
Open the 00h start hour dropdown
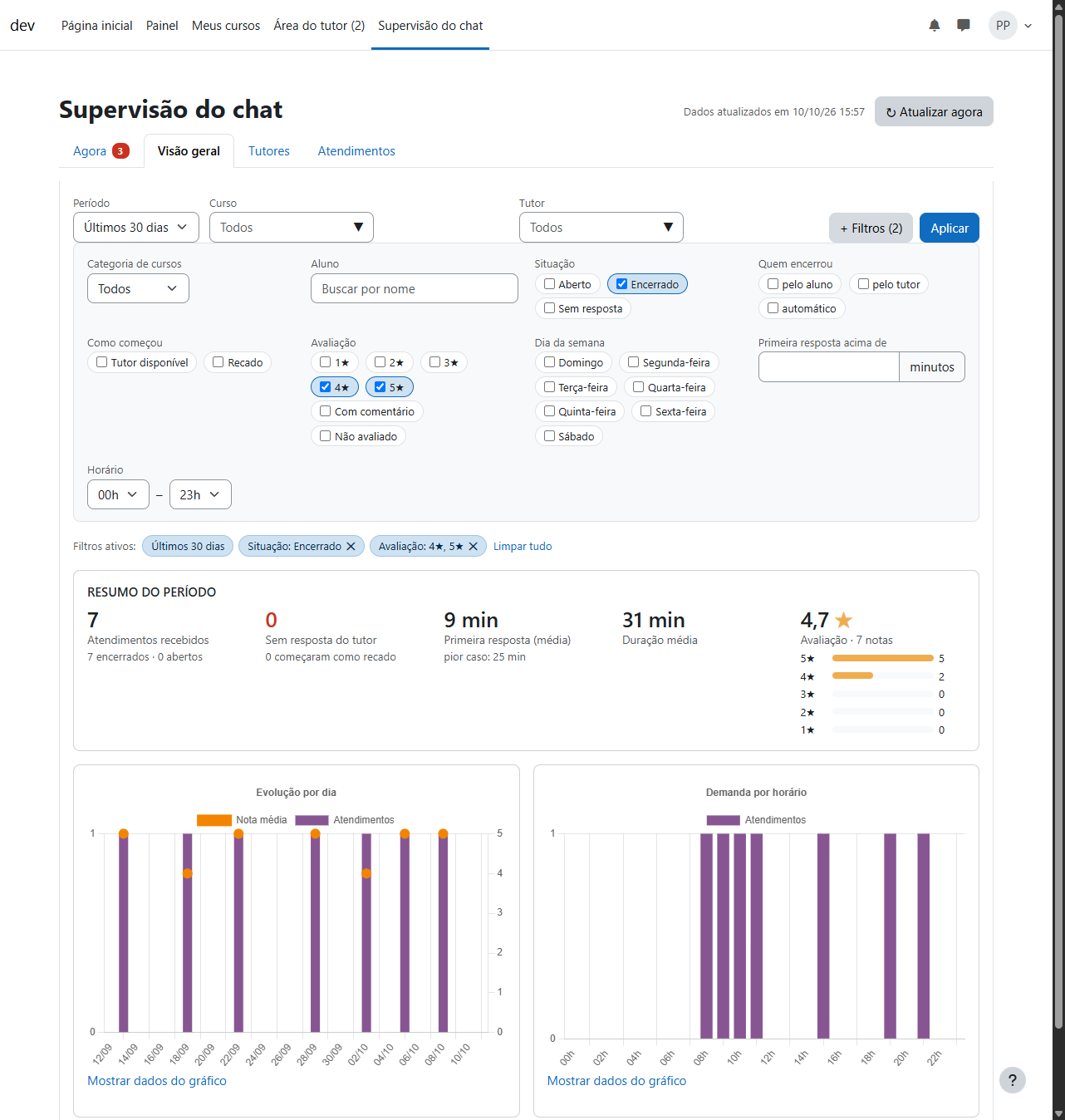coord(118,494)
